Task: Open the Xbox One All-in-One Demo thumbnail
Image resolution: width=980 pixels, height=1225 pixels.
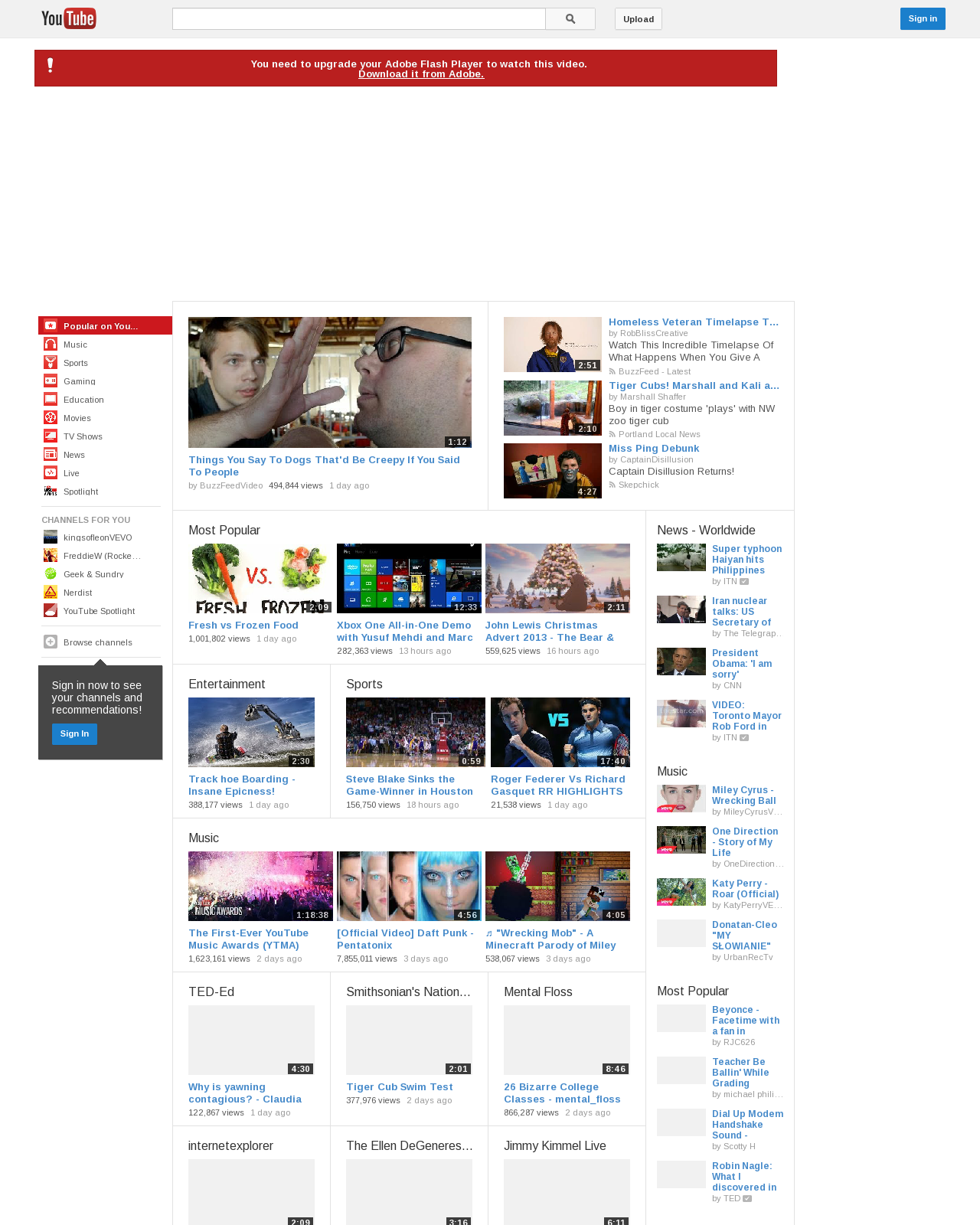Action: point(409,578)
